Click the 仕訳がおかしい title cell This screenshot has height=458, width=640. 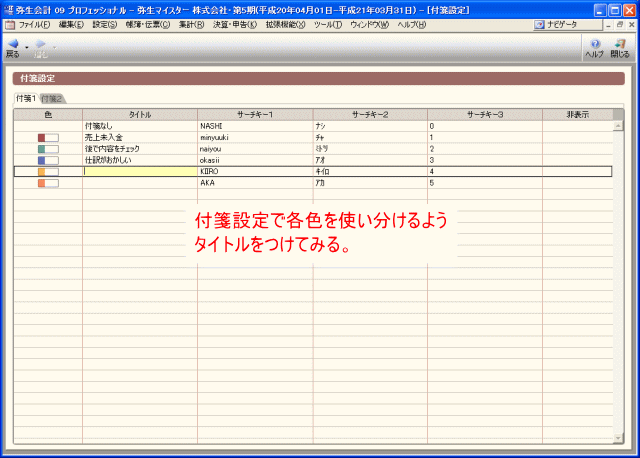coord(140,160)
